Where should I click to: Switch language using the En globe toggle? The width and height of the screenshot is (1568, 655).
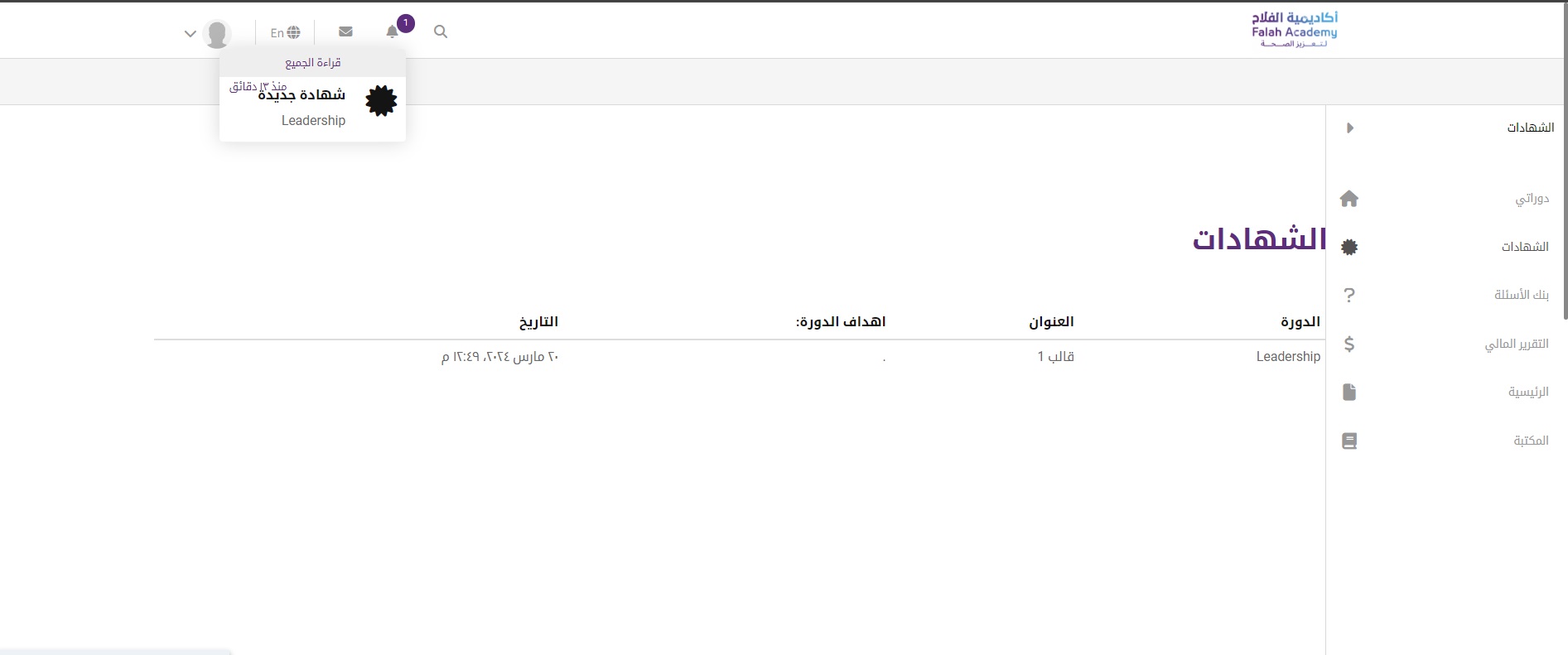pos(285,32)
